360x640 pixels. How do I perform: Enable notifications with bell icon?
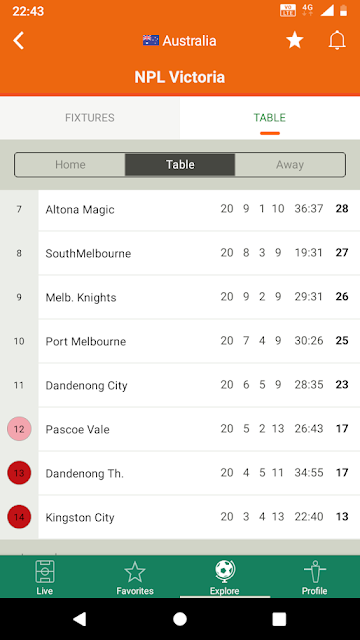(x=337, y=40)
